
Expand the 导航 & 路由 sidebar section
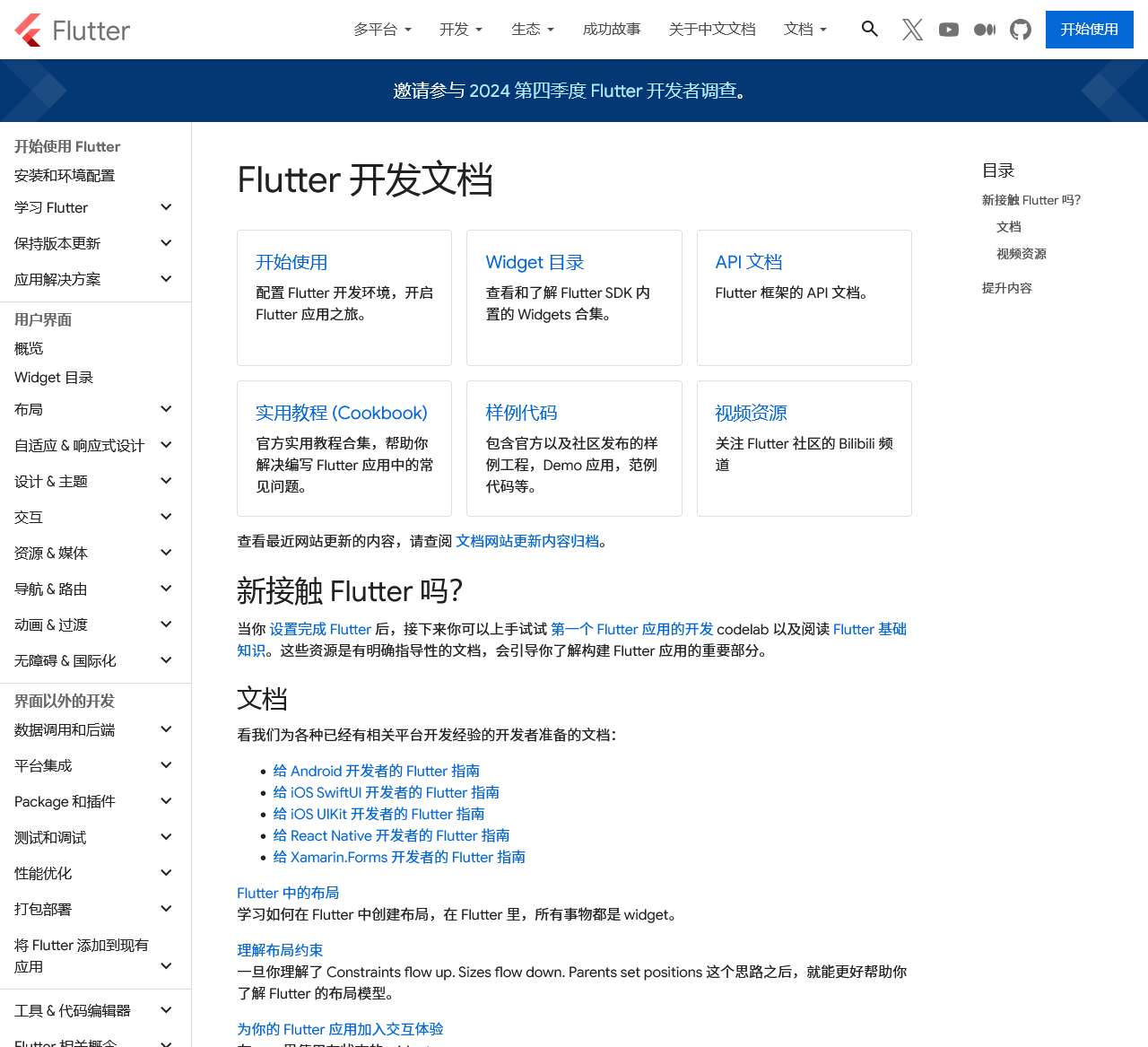tap(94, 589)
